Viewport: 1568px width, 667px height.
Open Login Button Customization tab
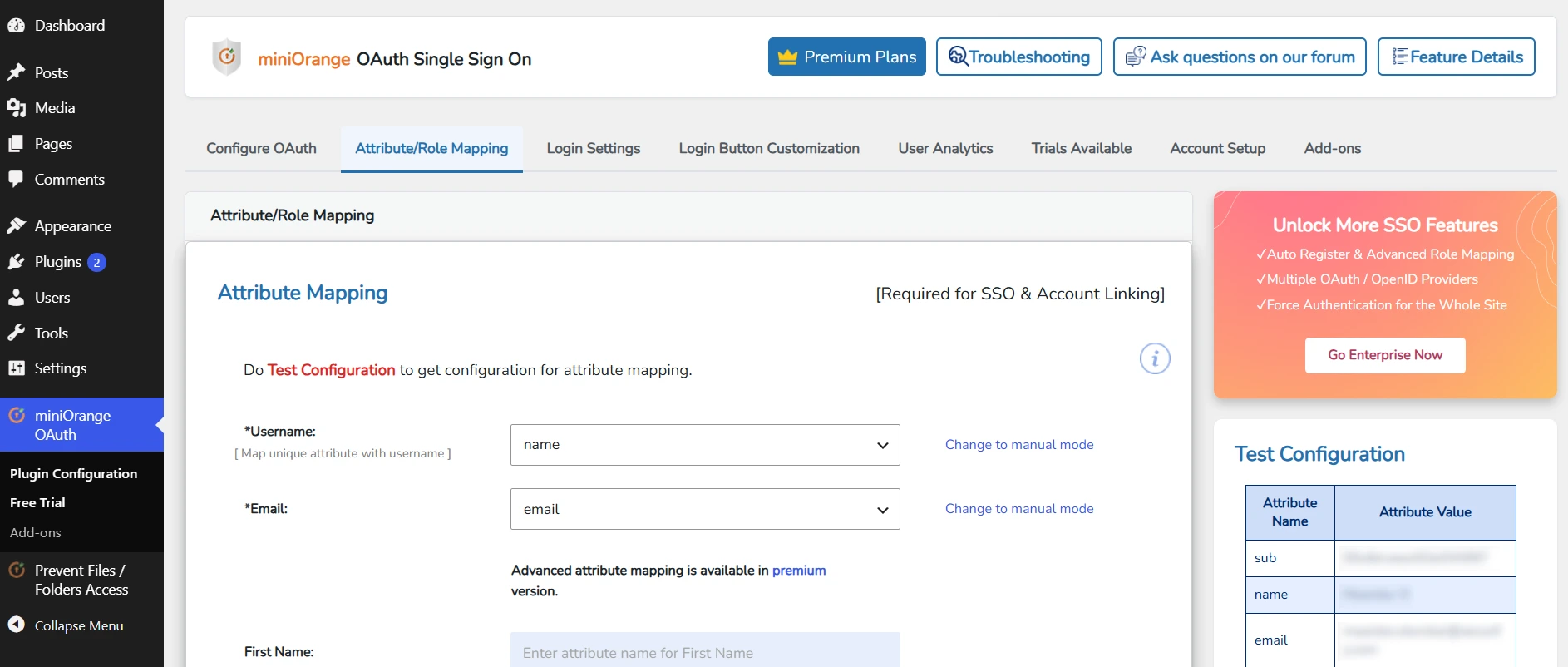click(x=769, y=149)
